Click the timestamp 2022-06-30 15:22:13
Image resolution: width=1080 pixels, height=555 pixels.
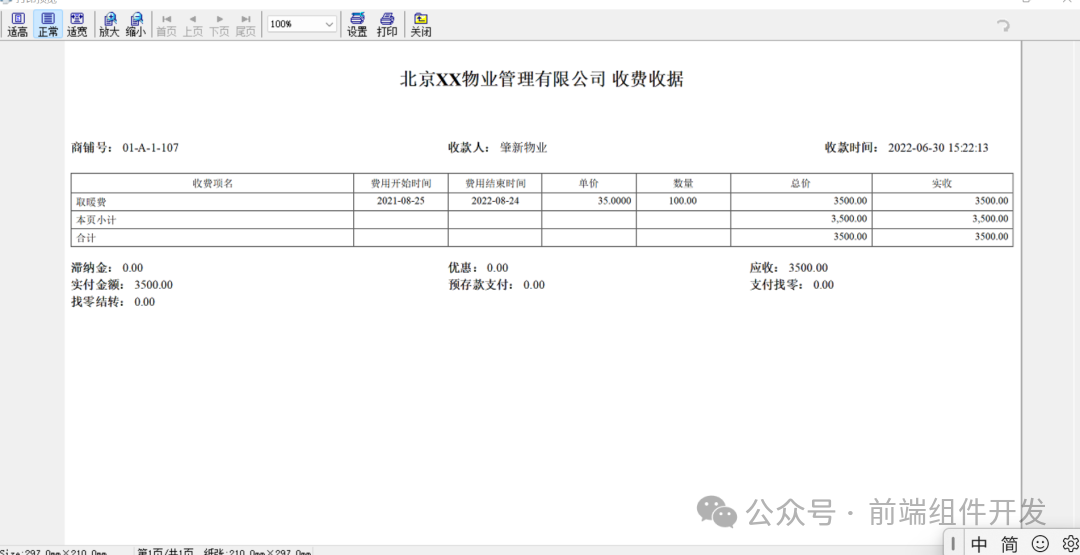pyautogui.click(x=938, y=147)
